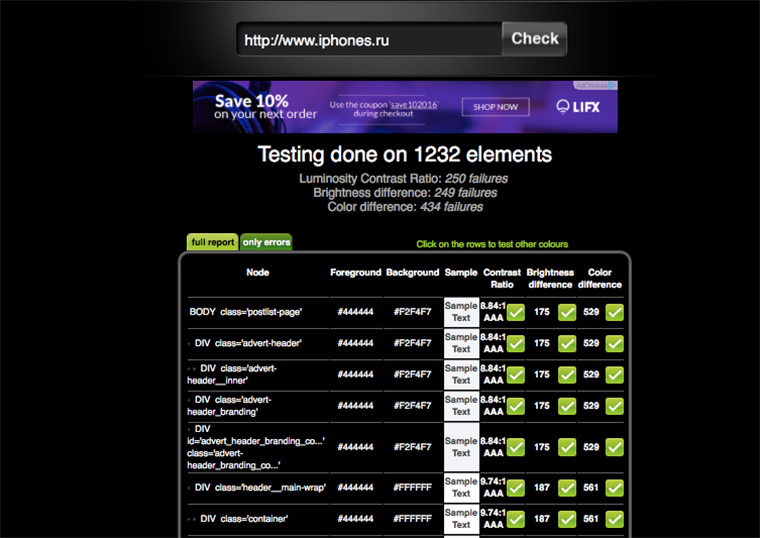Open the LIFX logo link in the ad
This screenshot has height=538, width=760.
578,107
